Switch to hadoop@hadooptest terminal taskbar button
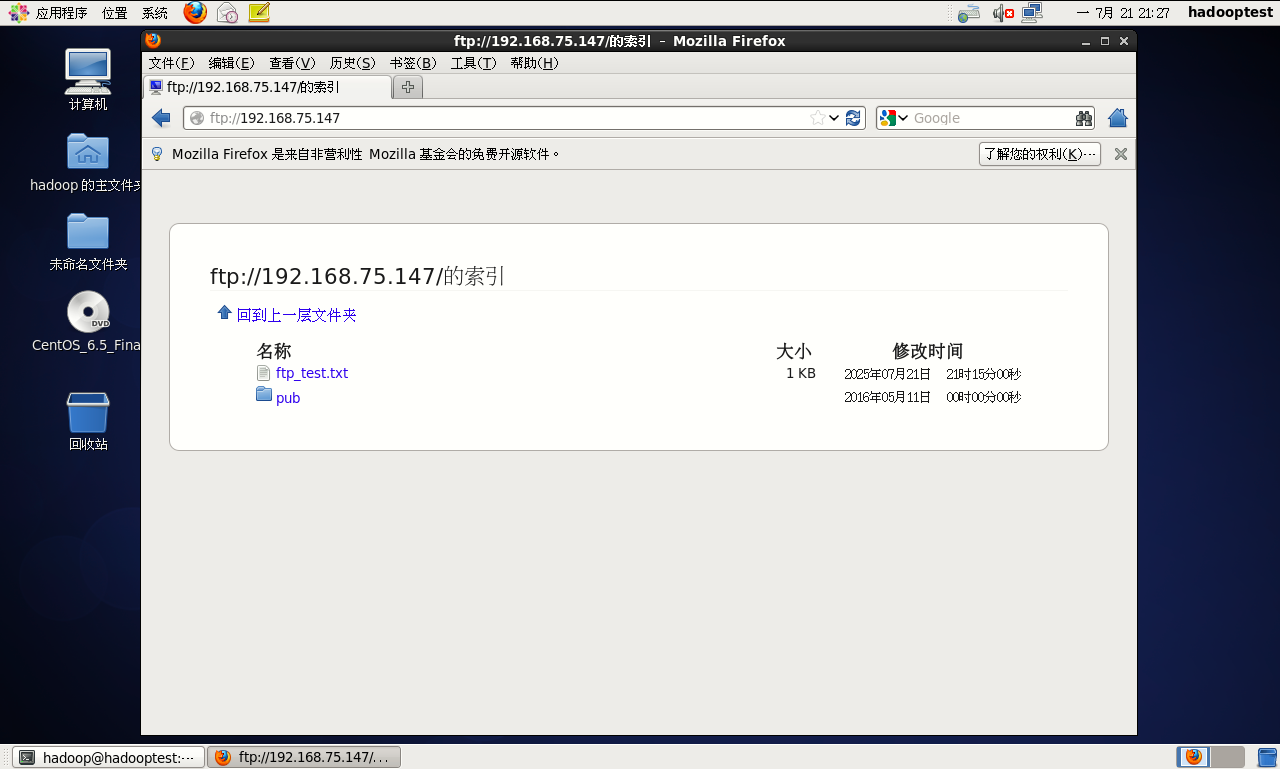Image resolution: width=1280 pixels, height=769 pixels. [108, 757]
